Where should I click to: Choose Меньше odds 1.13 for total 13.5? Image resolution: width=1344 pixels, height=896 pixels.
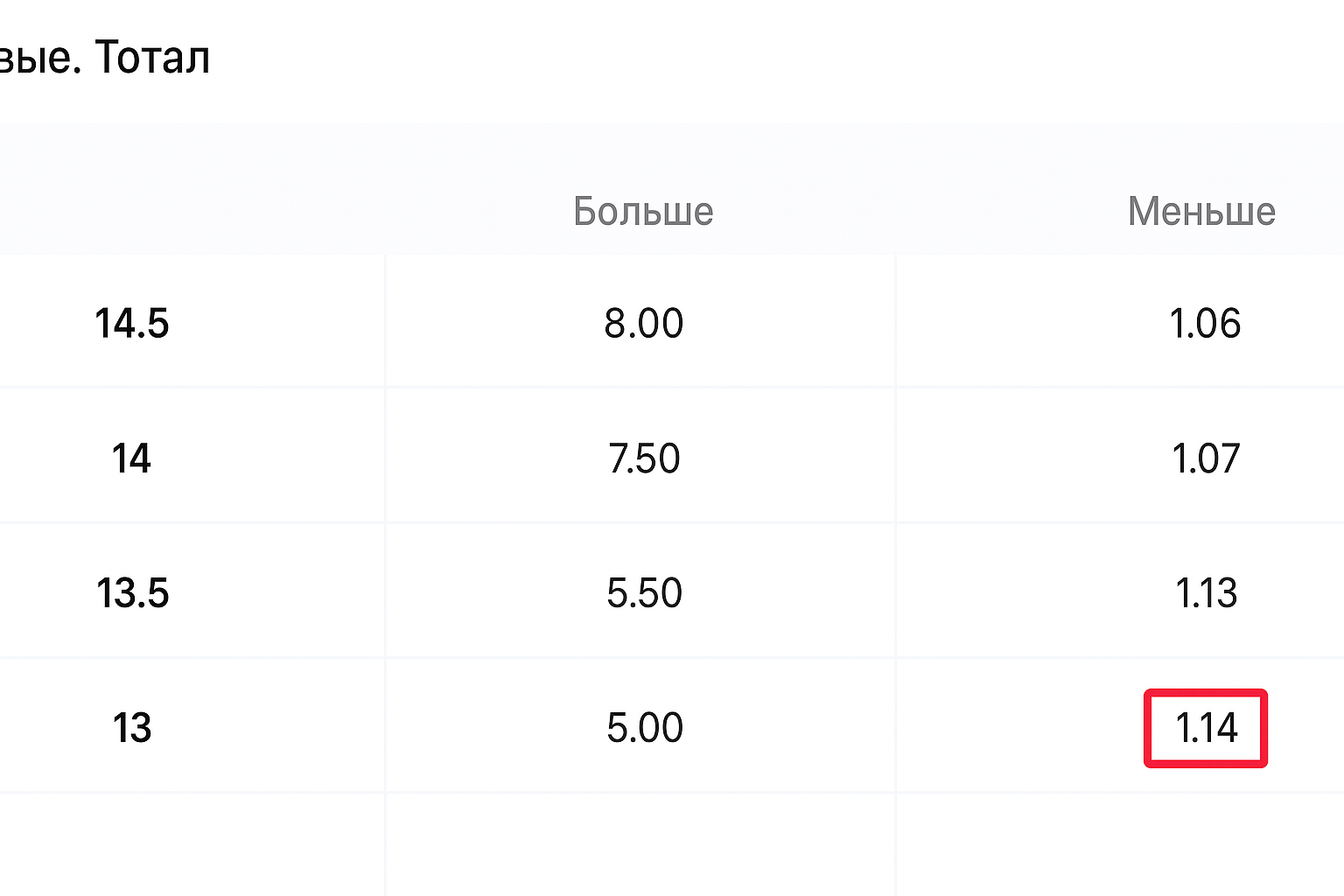[1205, 593]
